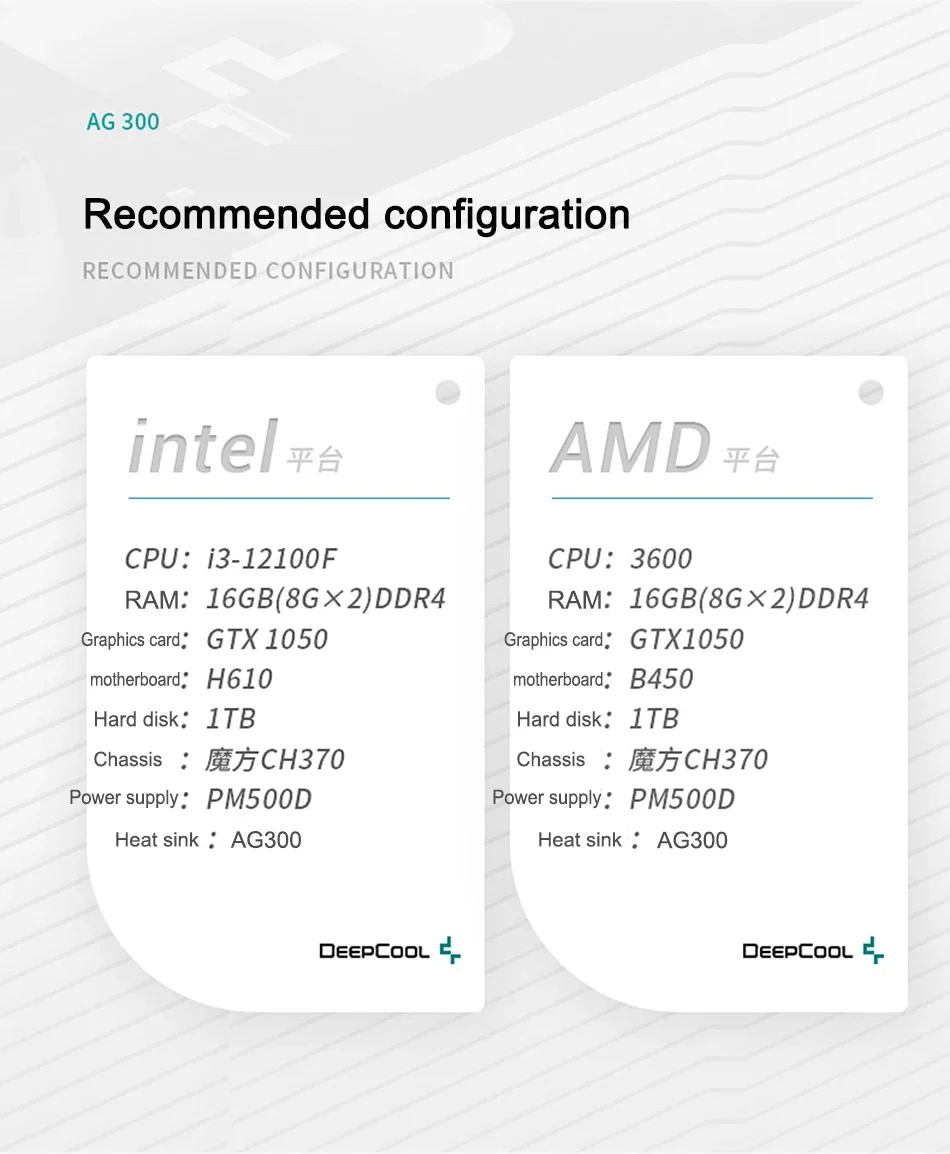This screenshot has width=950, height=1154.
Task: Click the green DeepCool emblem, AMD card
Action: click(873, 950)
